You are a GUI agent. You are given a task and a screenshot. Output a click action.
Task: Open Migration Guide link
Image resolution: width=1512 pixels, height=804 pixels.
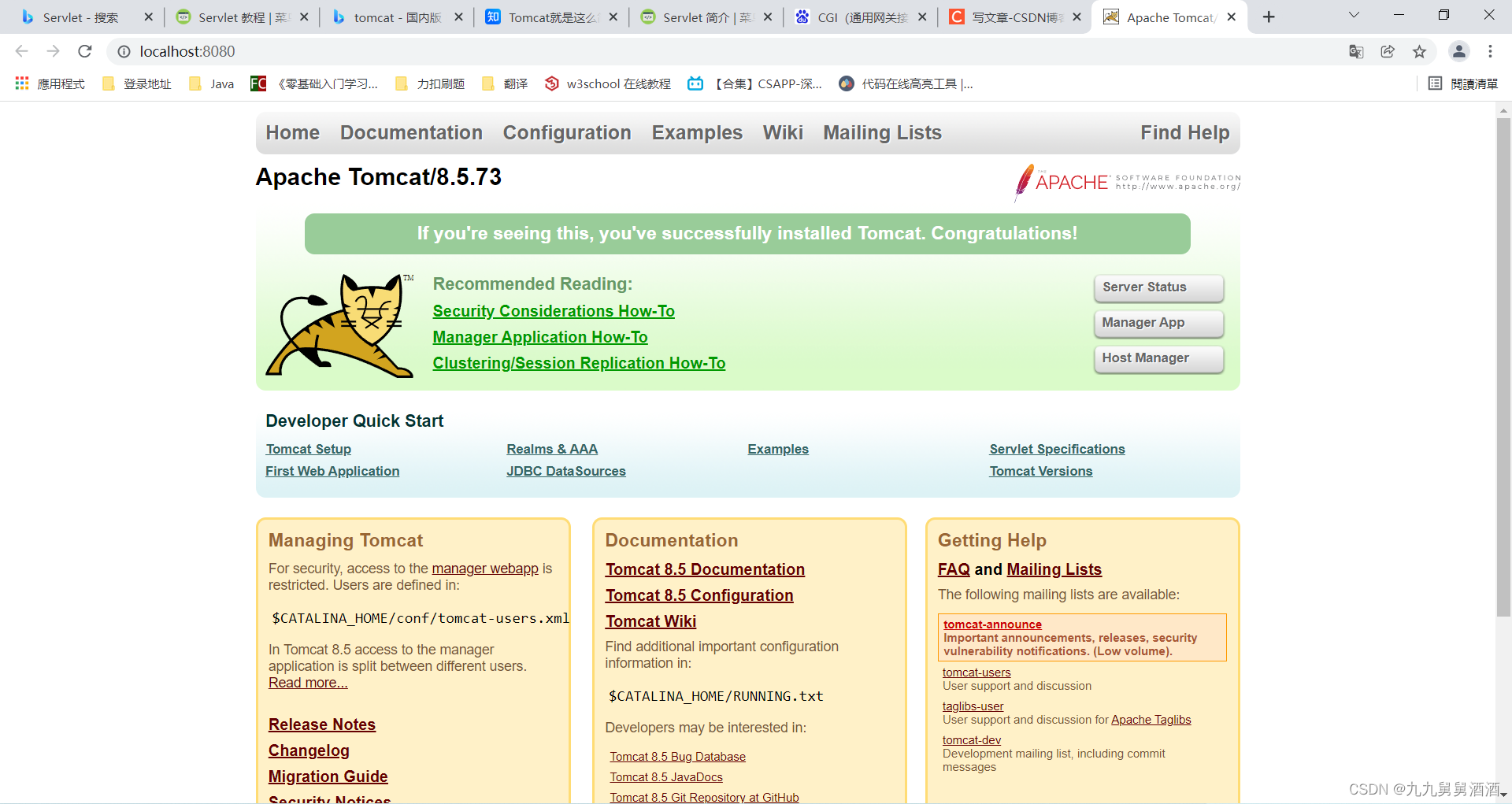tap(328, 776)
